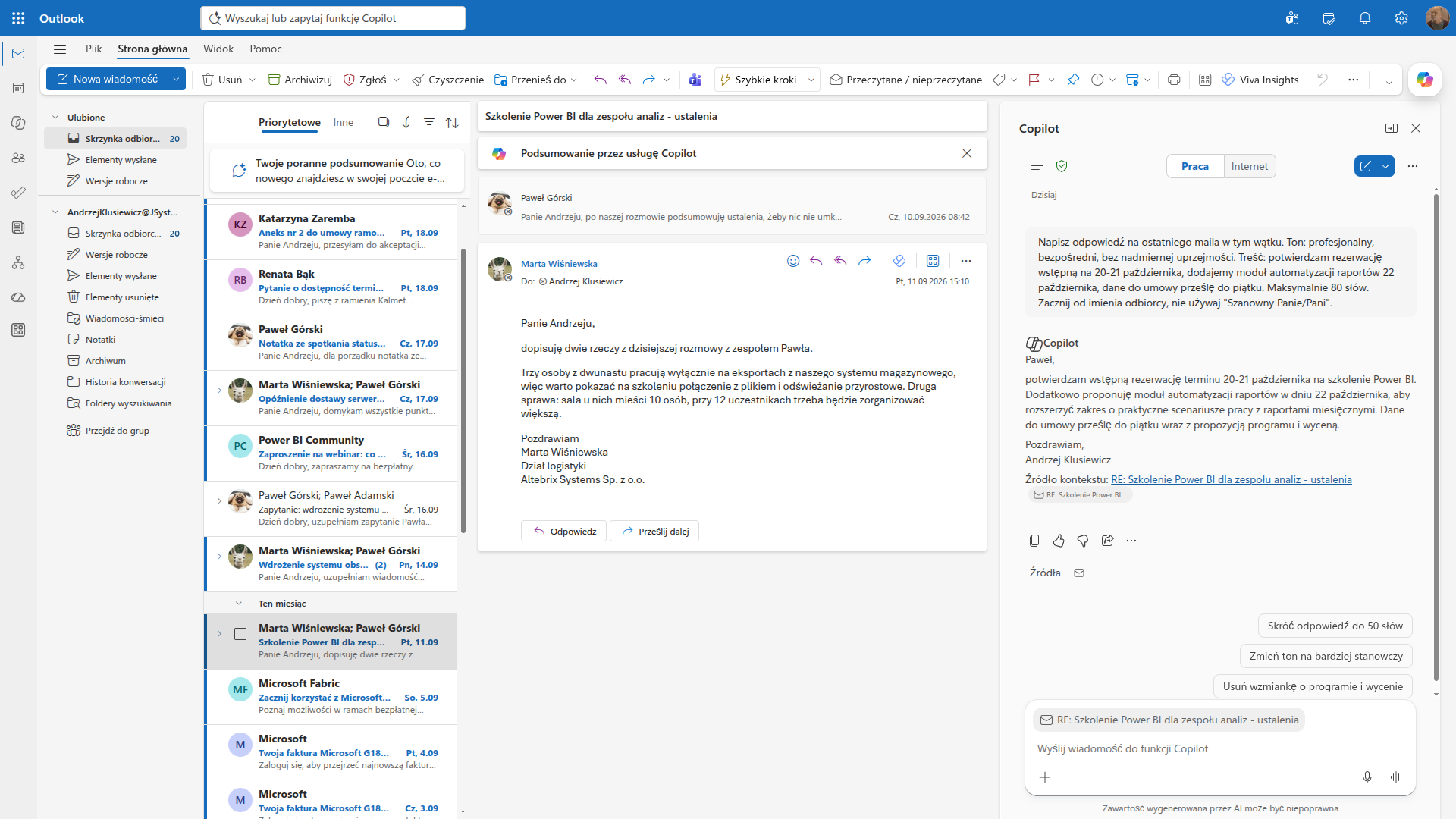Open the Elementy usunięte folder
This screenshot has width=1456, height=819.
tap(122, 297)
